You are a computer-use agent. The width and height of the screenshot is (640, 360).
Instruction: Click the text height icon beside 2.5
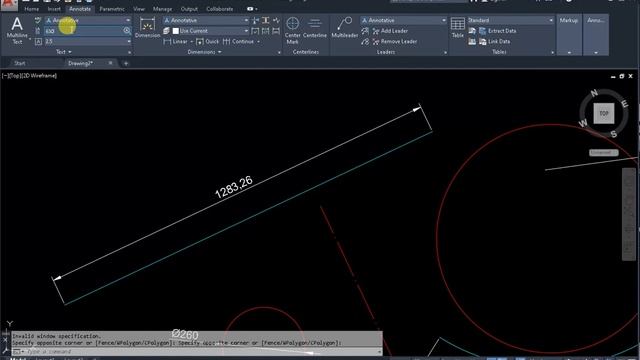click(38, 42)
